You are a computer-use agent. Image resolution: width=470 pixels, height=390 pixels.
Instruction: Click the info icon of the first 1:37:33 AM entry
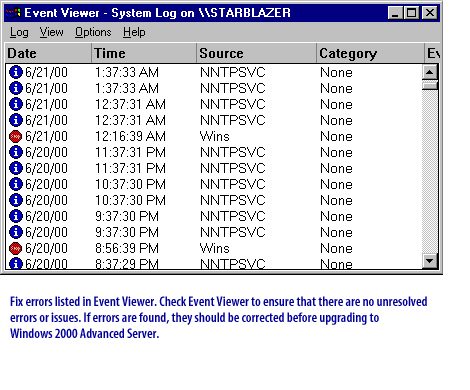15,72
